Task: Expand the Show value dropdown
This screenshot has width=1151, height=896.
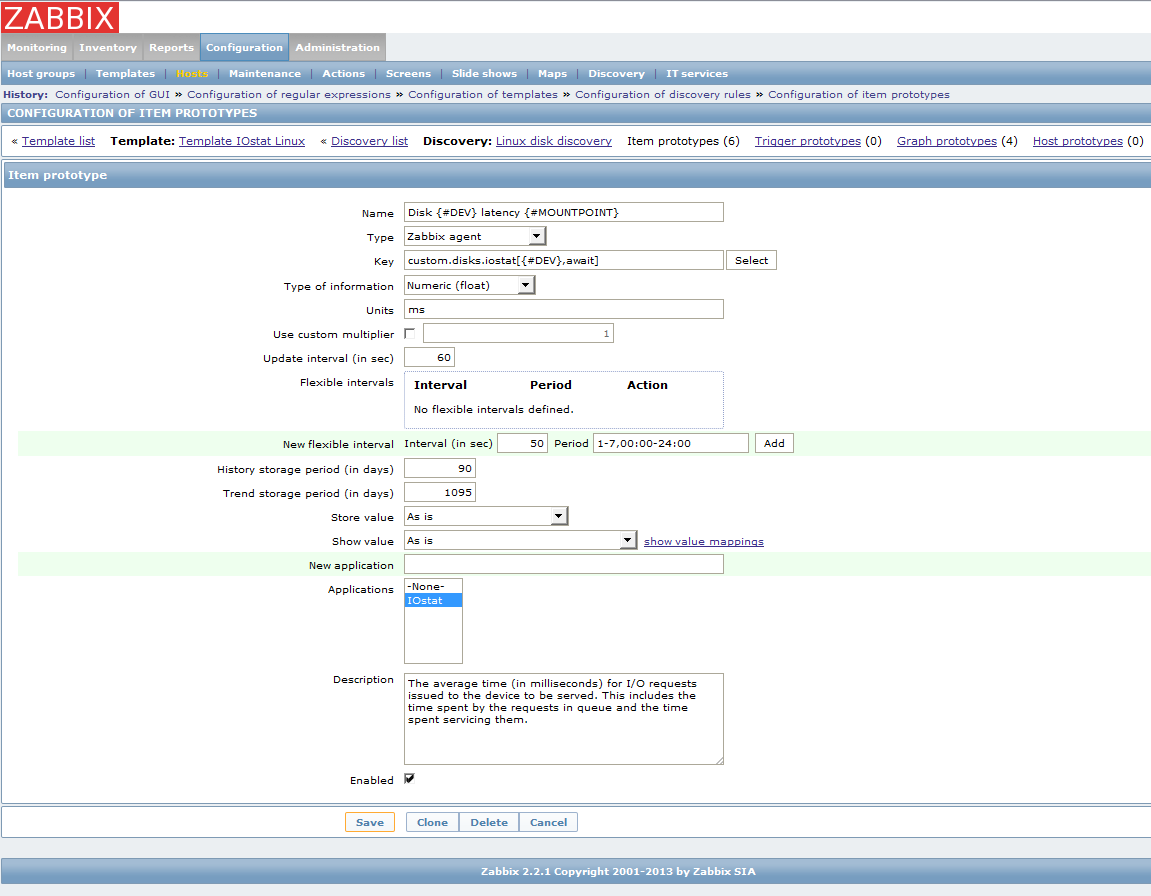Action: point(520,540)
